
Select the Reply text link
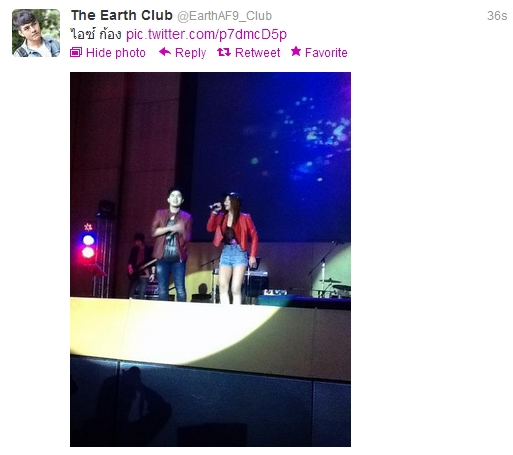coord(190,53)
